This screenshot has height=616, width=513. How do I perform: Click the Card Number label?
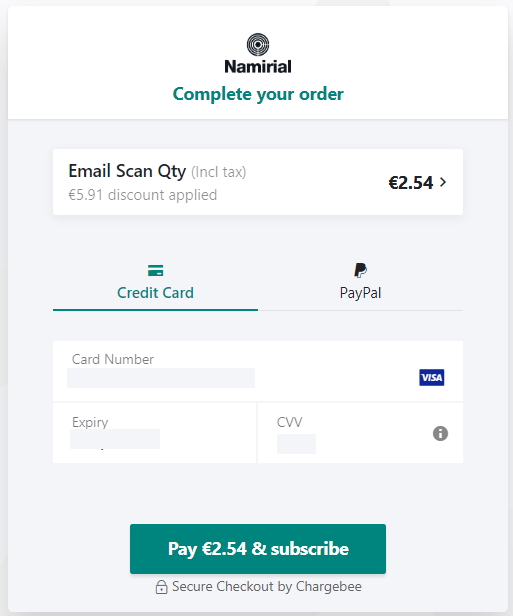pos(113,359)
